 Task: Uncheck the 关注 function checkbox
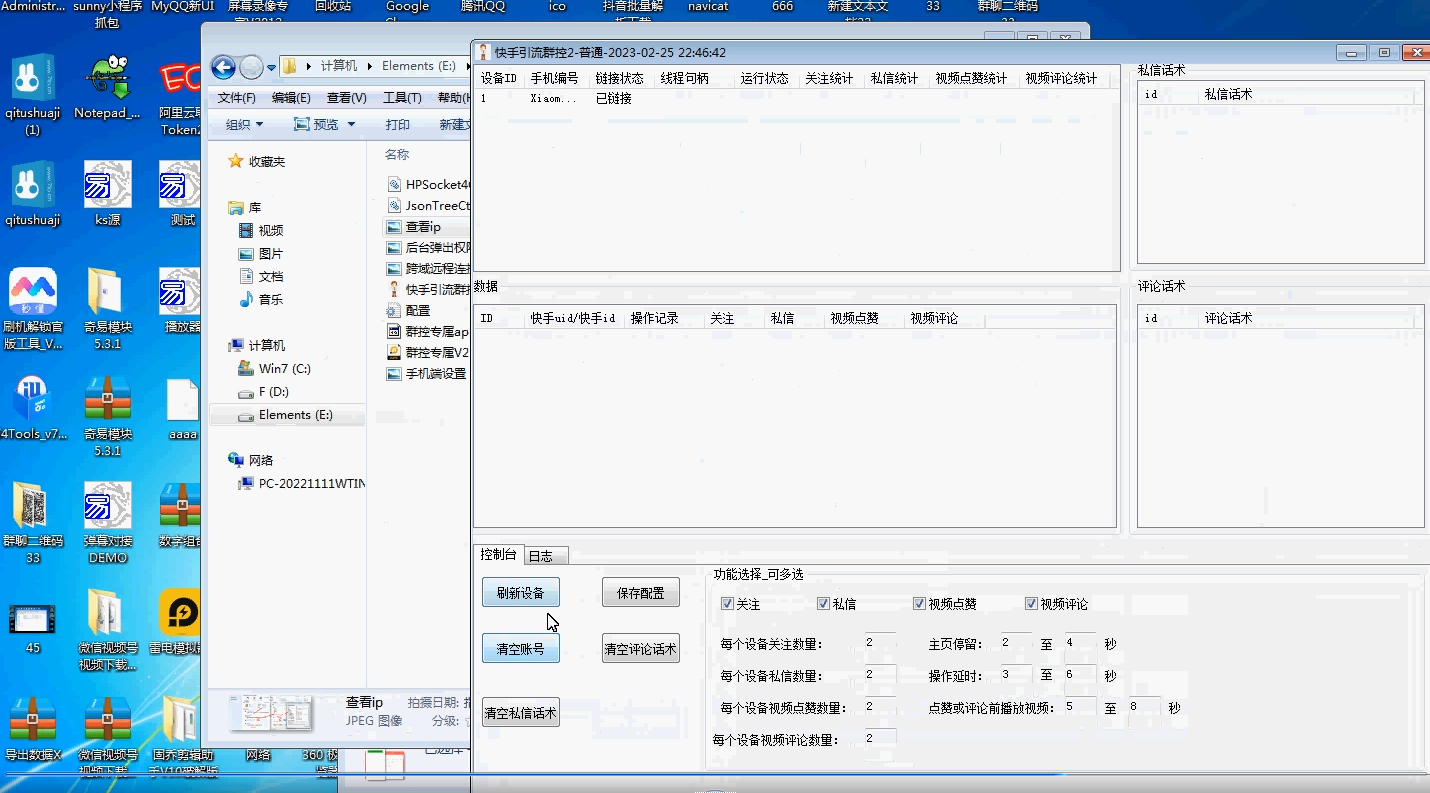pyautogui.click(x=727, y=604)
